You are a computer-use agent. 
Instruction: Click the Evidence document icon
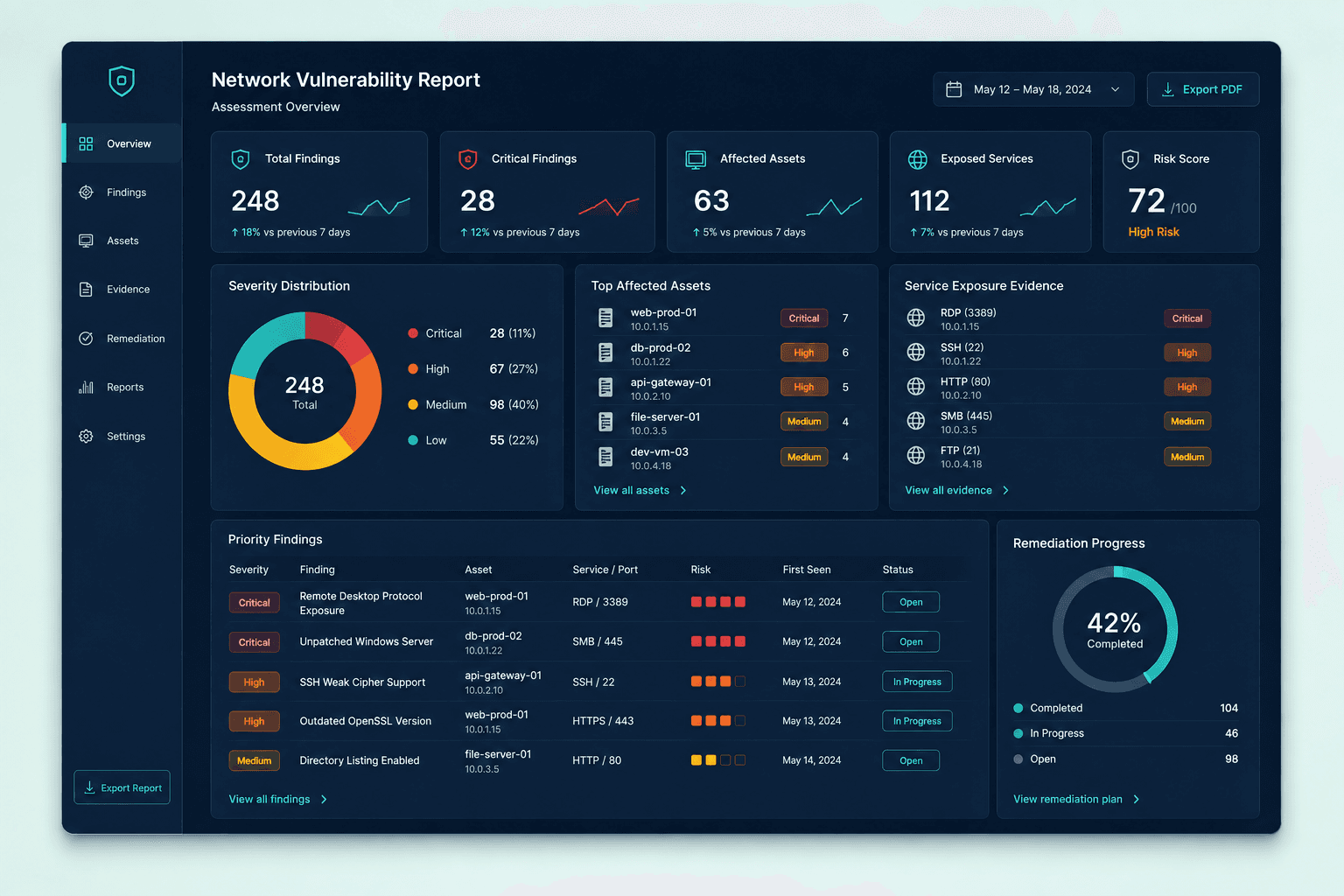point(86,290)
